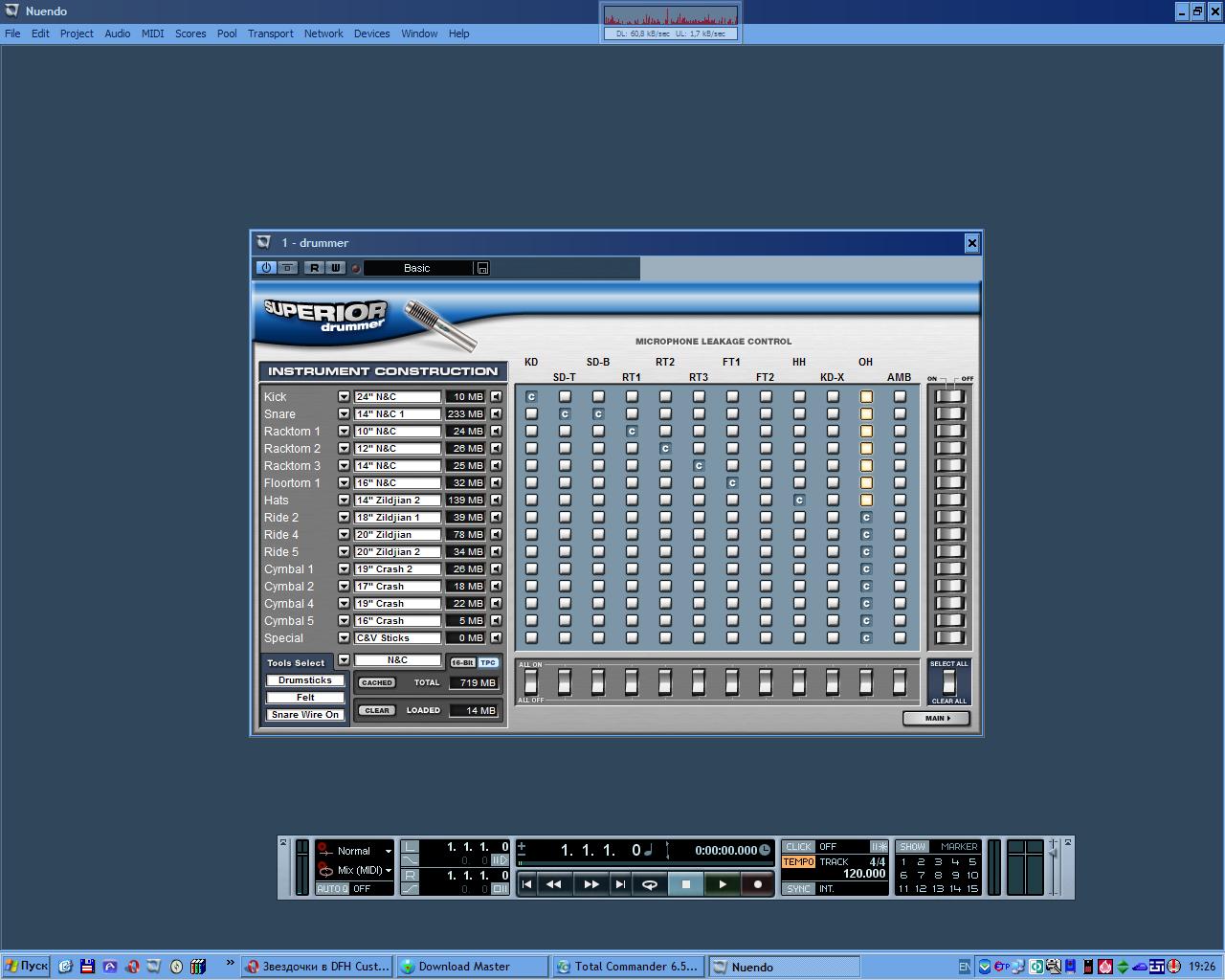
Task: Audition the Snare sound speaker icon
Action: pyautogui.click(x=496, y=413)
